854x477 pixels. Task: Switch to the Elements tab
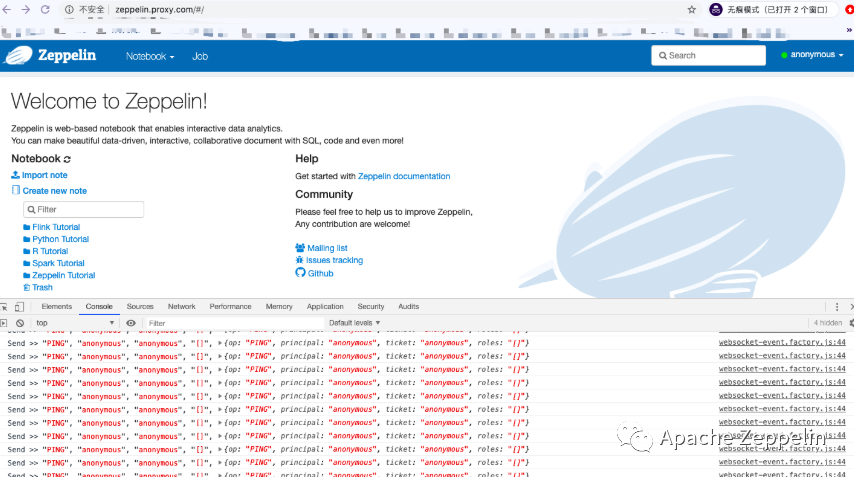pyautogui.click(x=57, y=307)
